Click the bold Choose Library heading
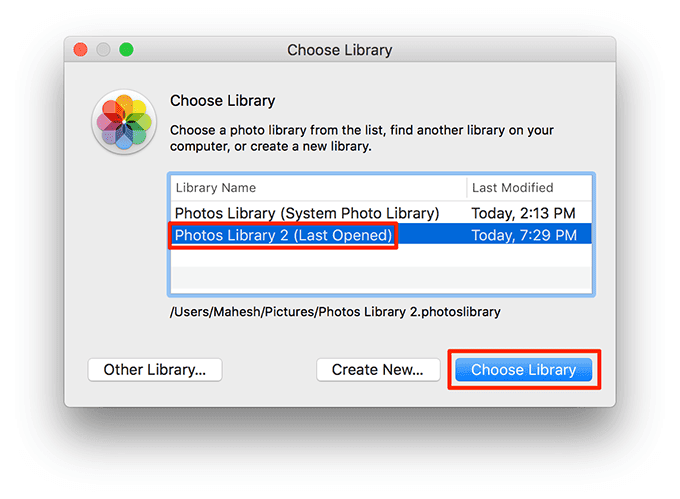The height and width of the screenshot is (499, 680). (222, 101)
